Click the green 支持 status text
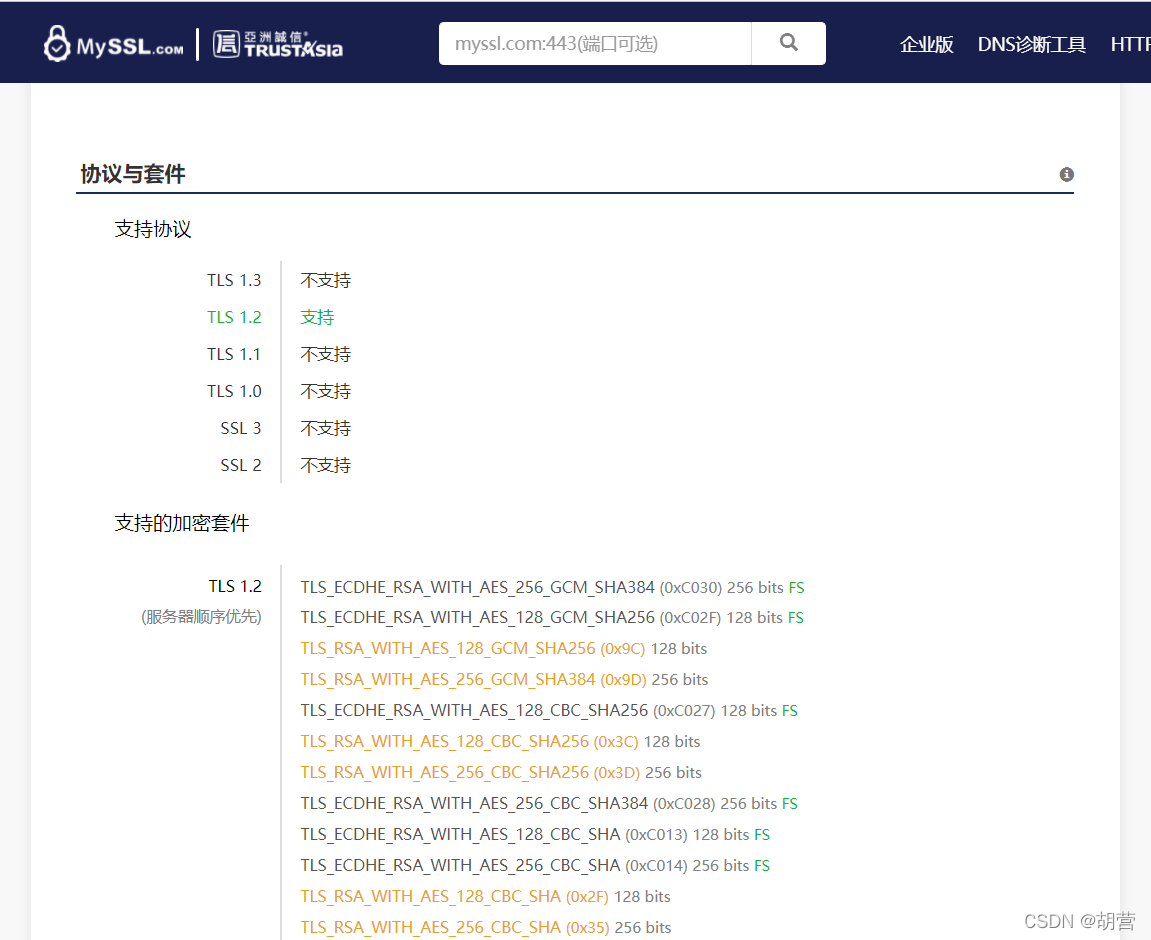 pos(317,317)
